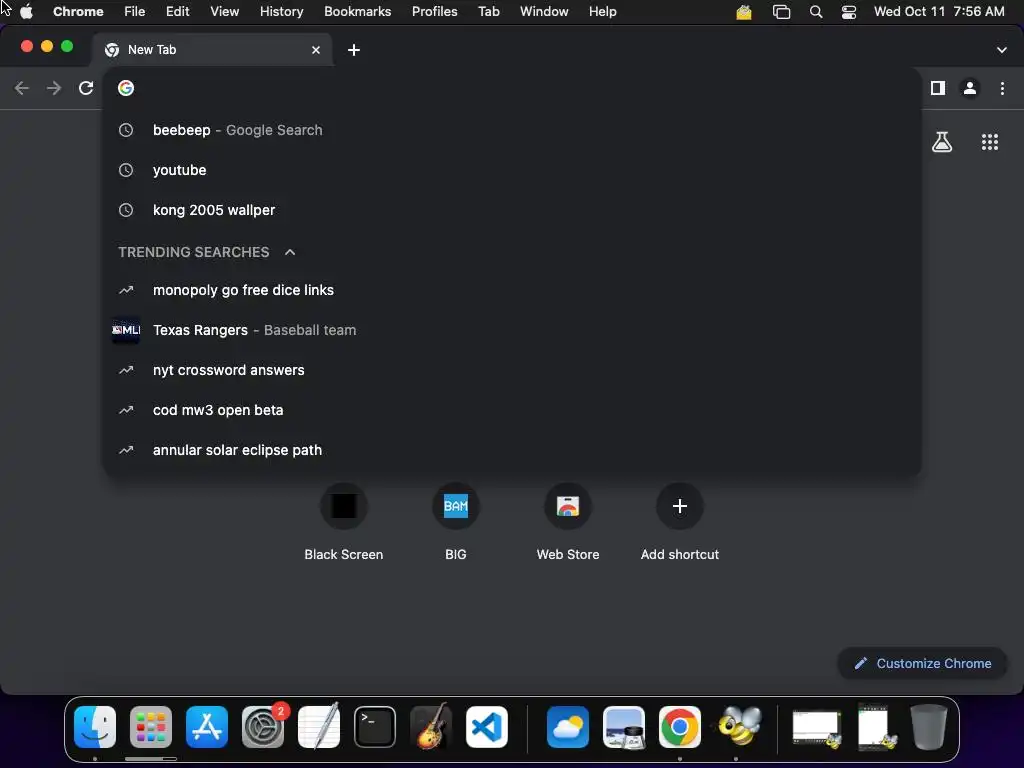Screen dimensions: 1024x768
Task: Select monopoly go free dice links
Action: [x=512, y=290]
